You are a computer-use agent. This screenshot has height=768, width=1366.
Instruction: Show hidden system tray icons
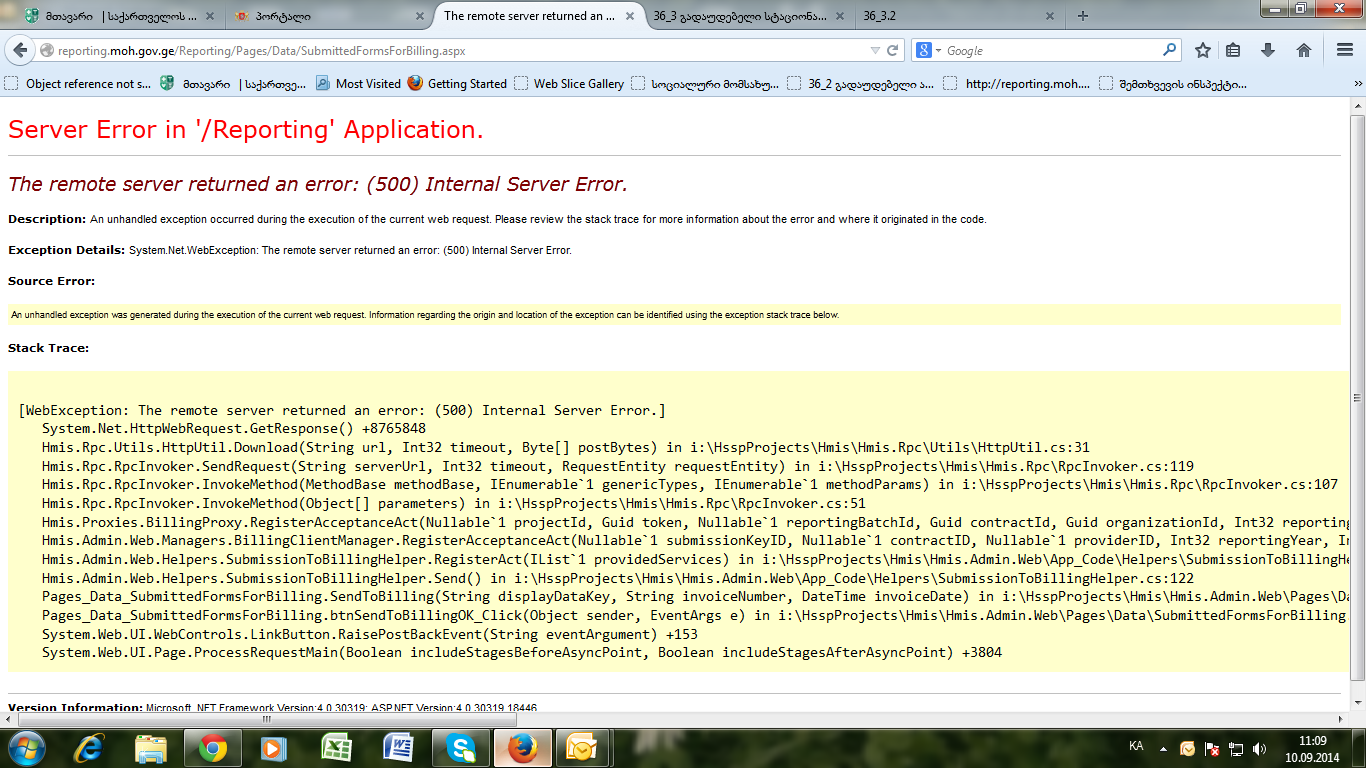[1162, 747]
